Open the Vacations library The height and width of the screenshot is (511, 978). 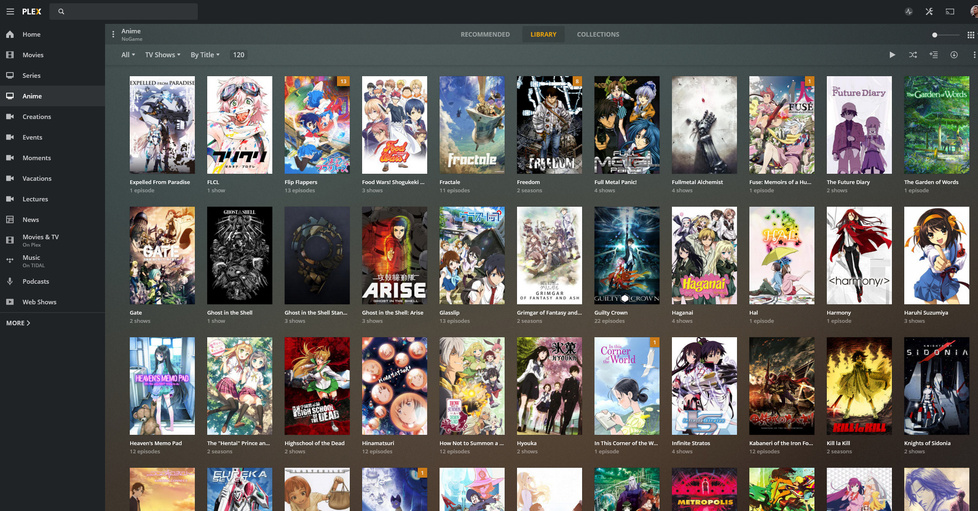pos(52,178)
